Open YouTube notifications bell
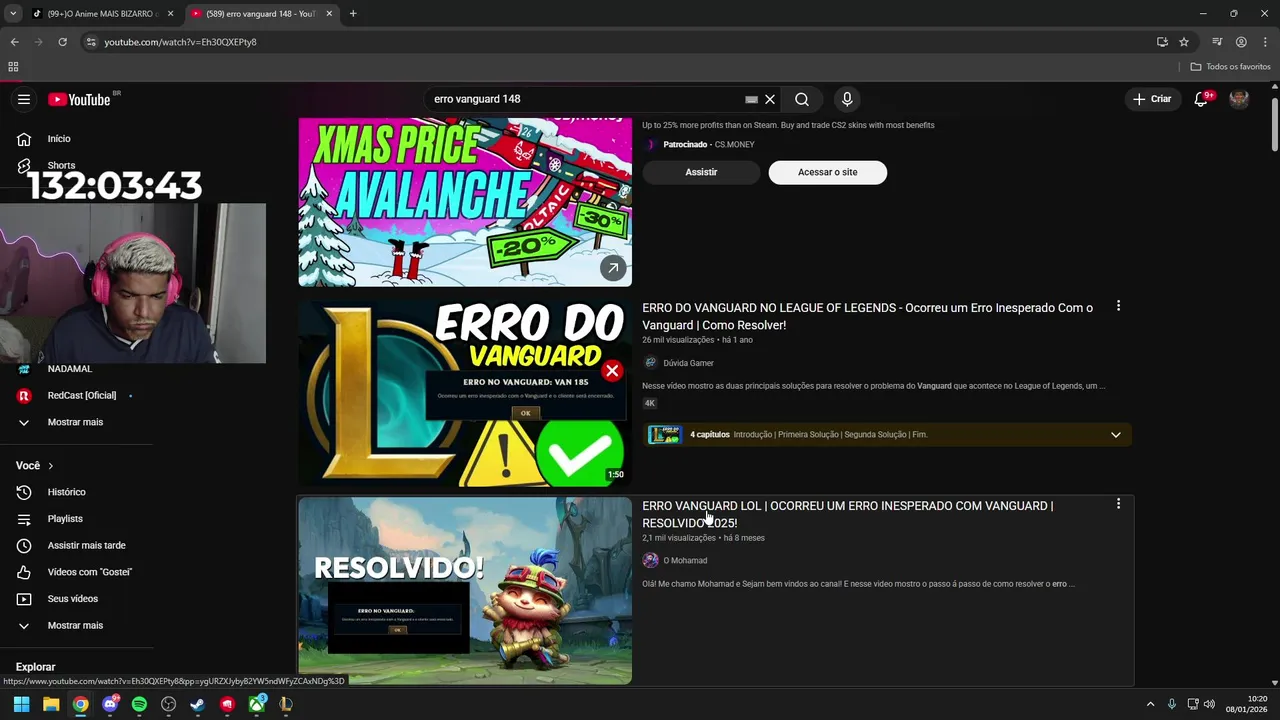 pyautogui.click(x=1202, y=99)
